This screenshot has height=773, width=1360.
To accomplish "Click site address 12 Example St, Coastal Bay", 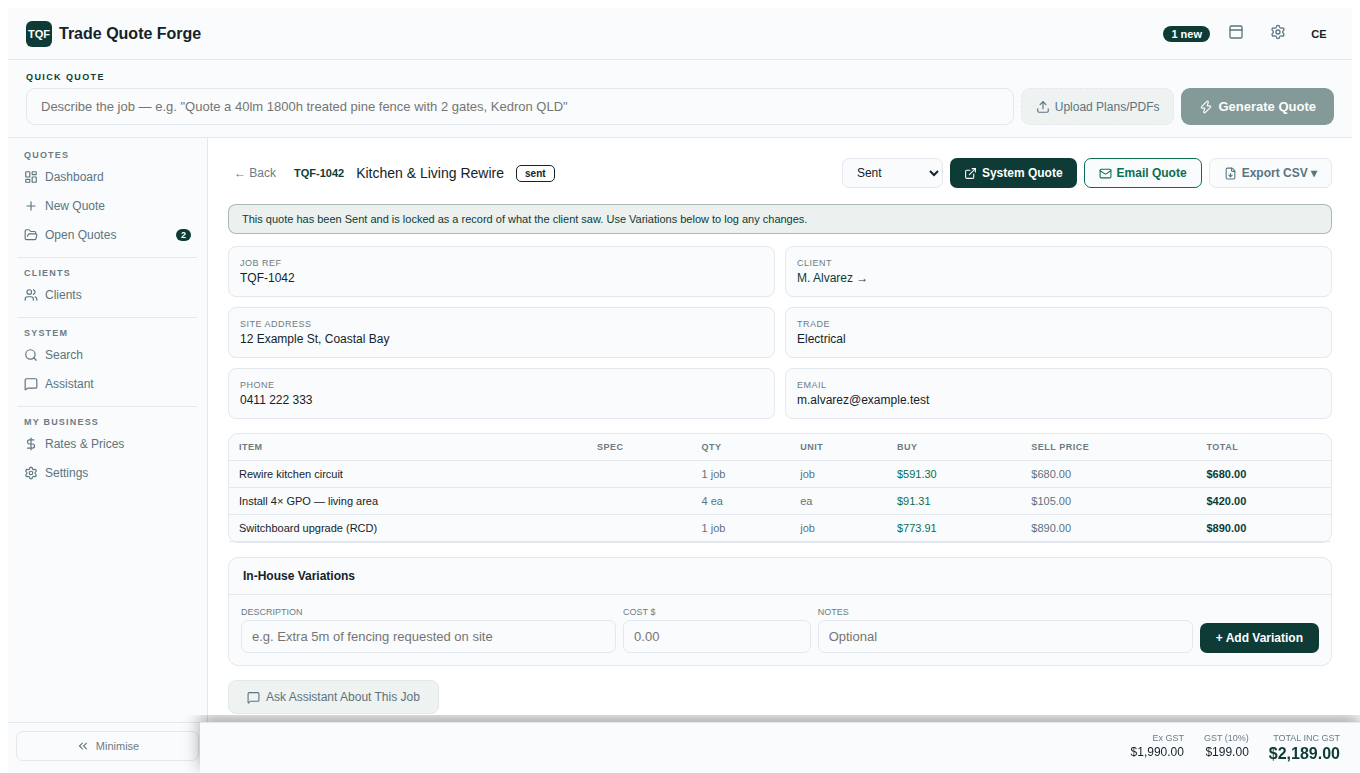I will (315, 339).
